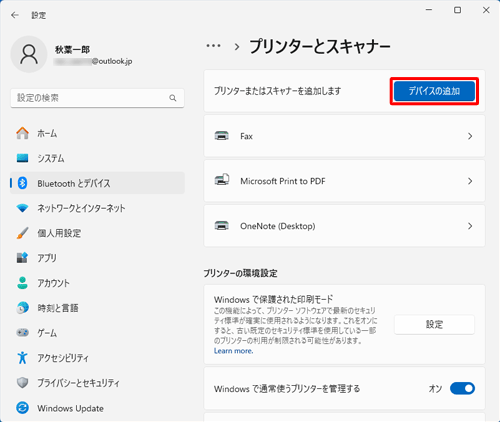Click the back arrow icon
500x422 pixels.
(x=15, y=15)
